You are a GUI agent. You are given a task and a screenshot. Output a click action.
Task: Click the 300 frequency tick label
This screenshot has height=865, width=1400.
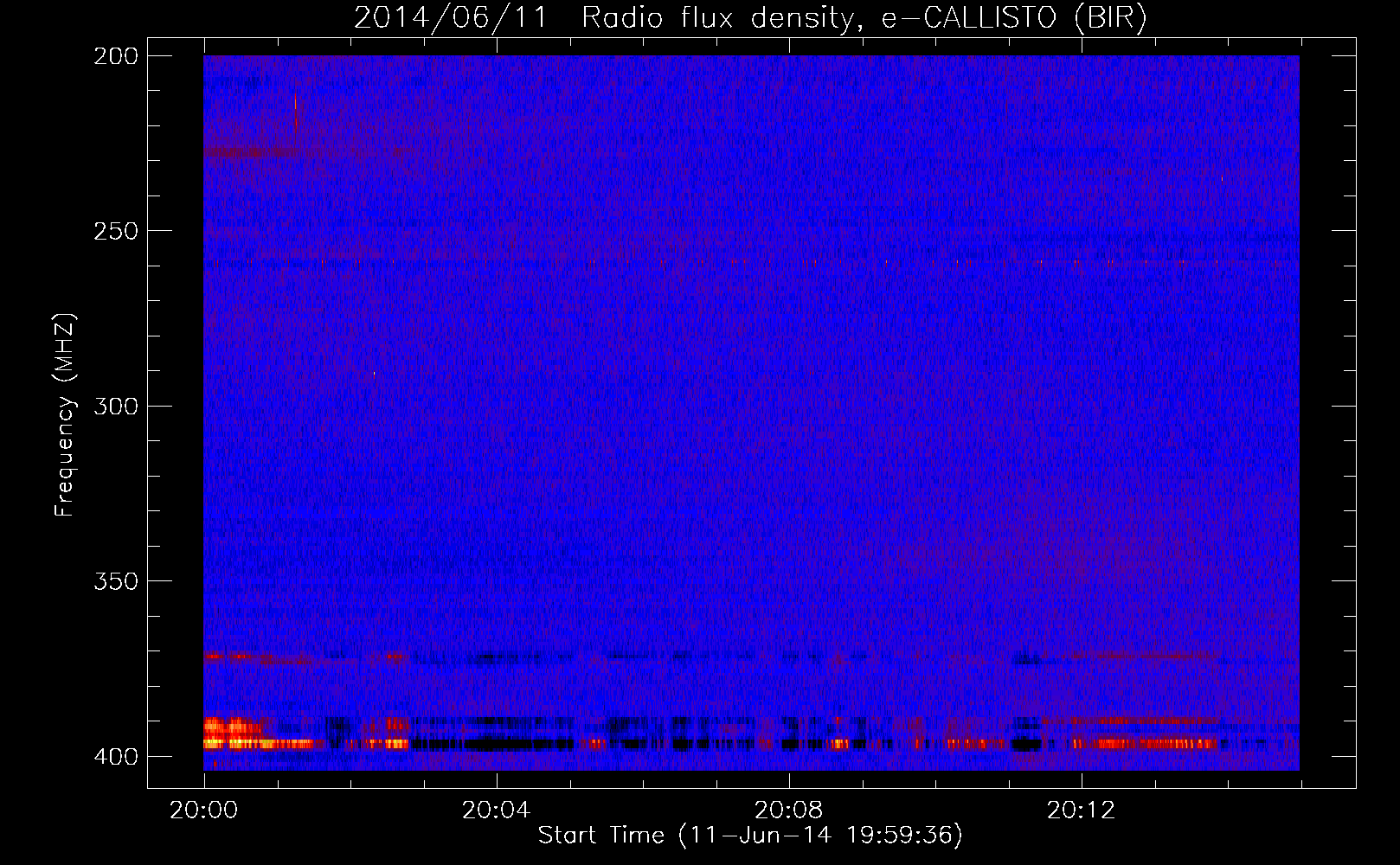coord(115,406)
